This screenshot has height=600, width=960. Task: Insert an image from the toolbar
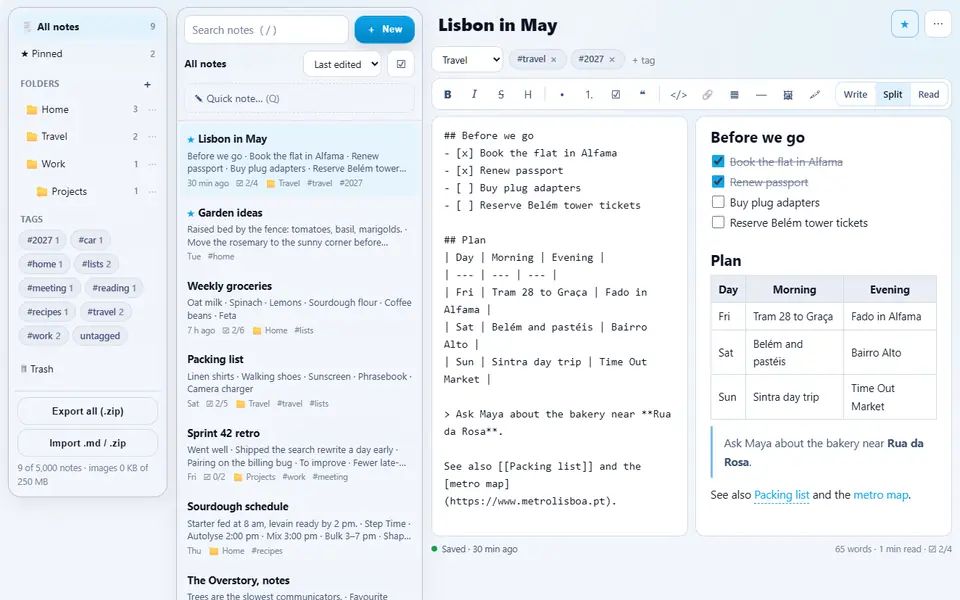tap(788, 94)
